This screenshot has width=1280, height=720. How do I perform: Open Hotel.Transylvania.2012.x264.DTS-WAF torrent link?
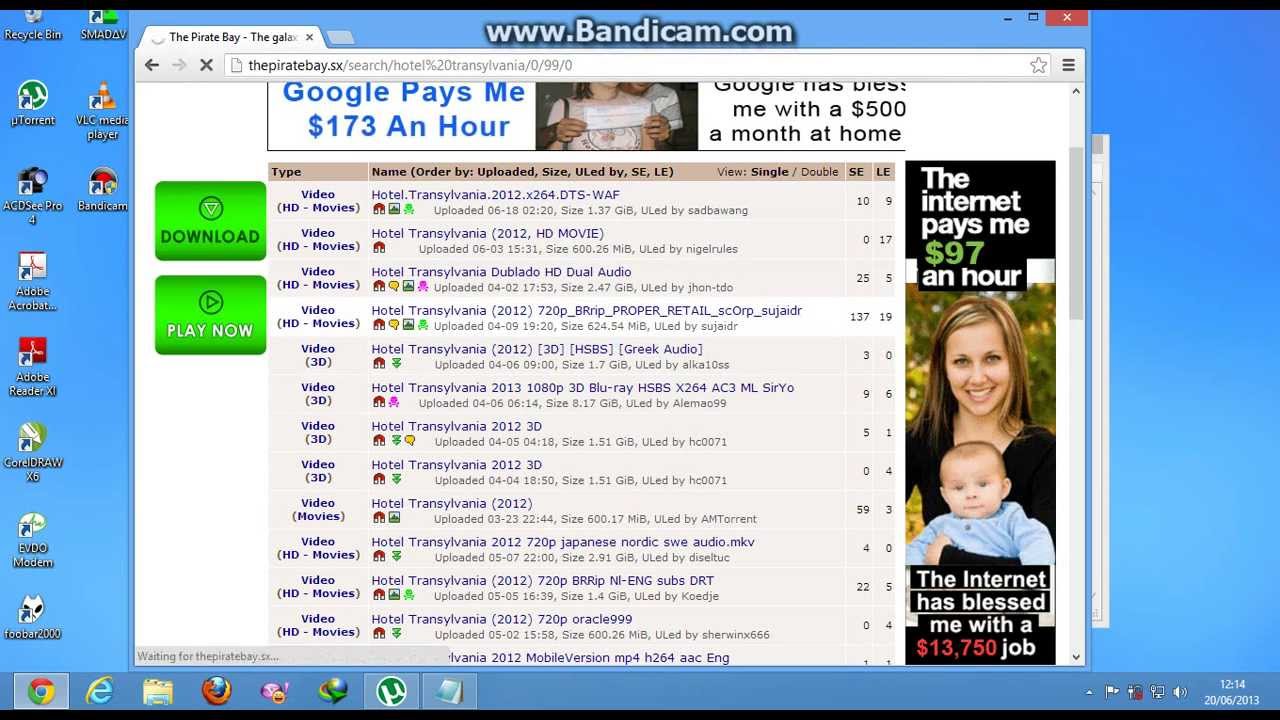(x=495, y=195)
